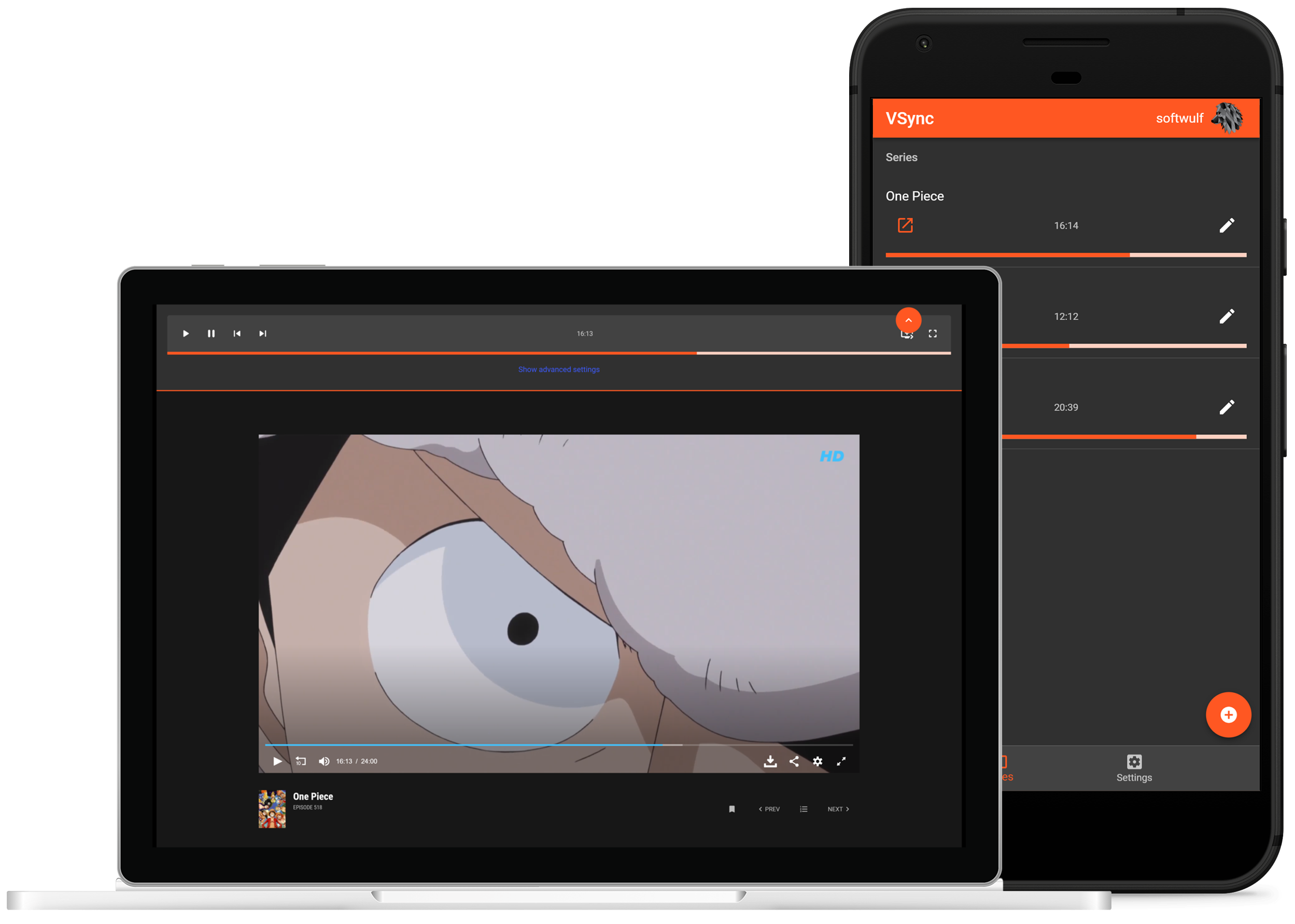The height and width of the screenshot is (924, 1295).
Task: Open the softwulf wolf avatar
Action: 1227,118
